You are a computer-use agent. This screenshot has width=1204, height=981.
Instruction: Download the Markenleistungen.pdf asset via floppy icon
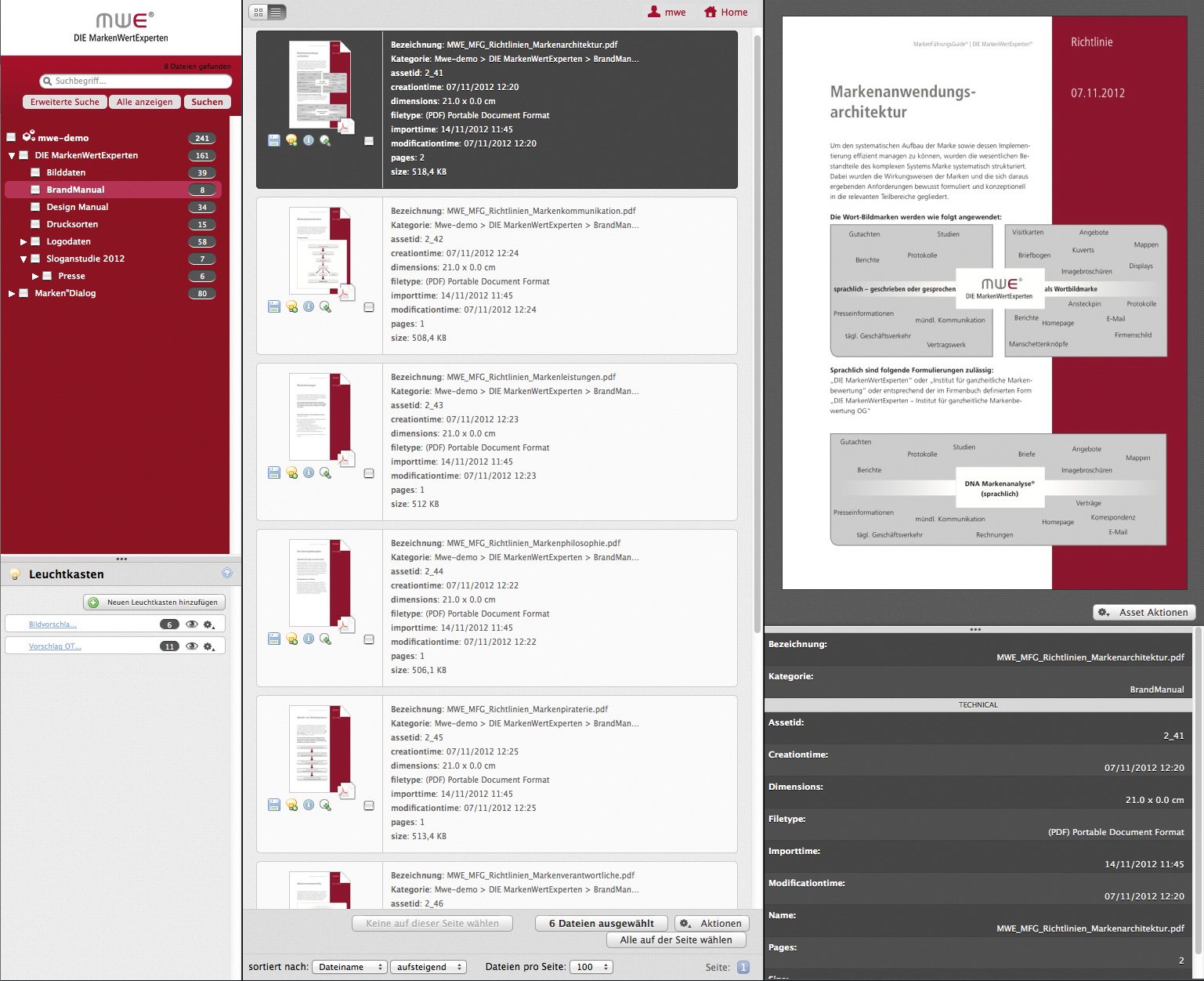274,472
